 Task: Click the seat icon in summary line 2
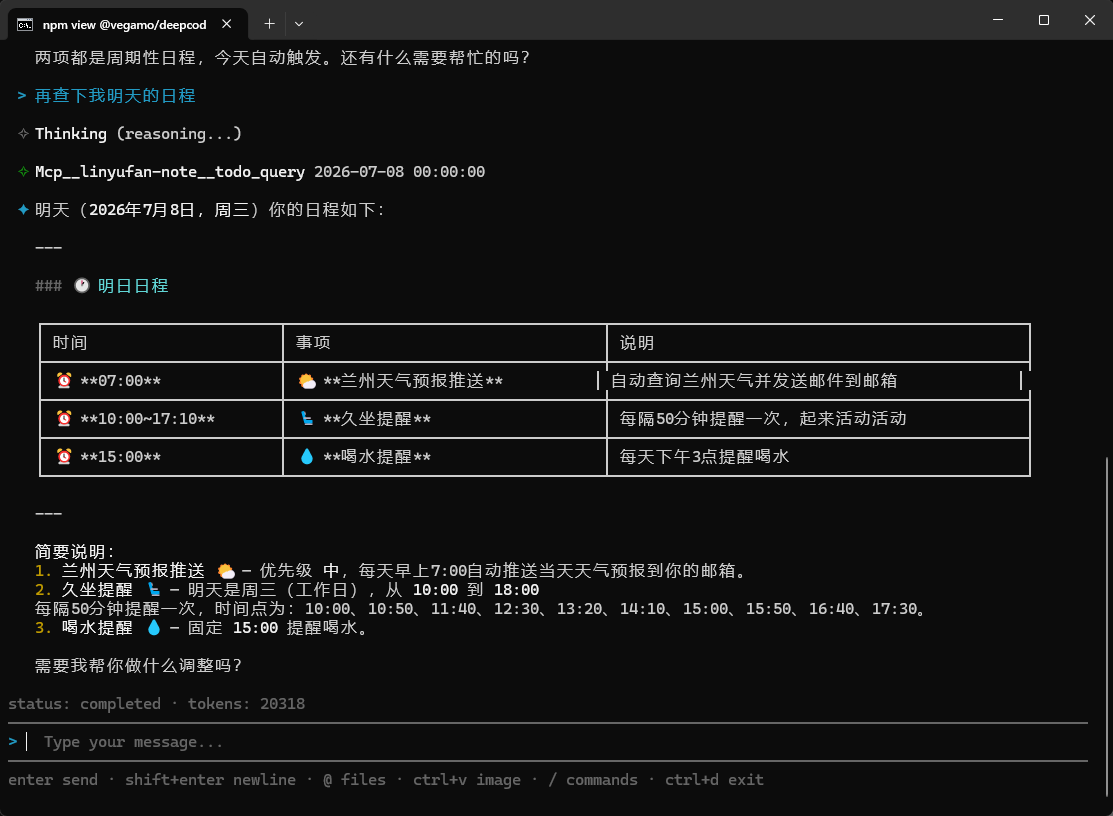[x=154, y=590]
